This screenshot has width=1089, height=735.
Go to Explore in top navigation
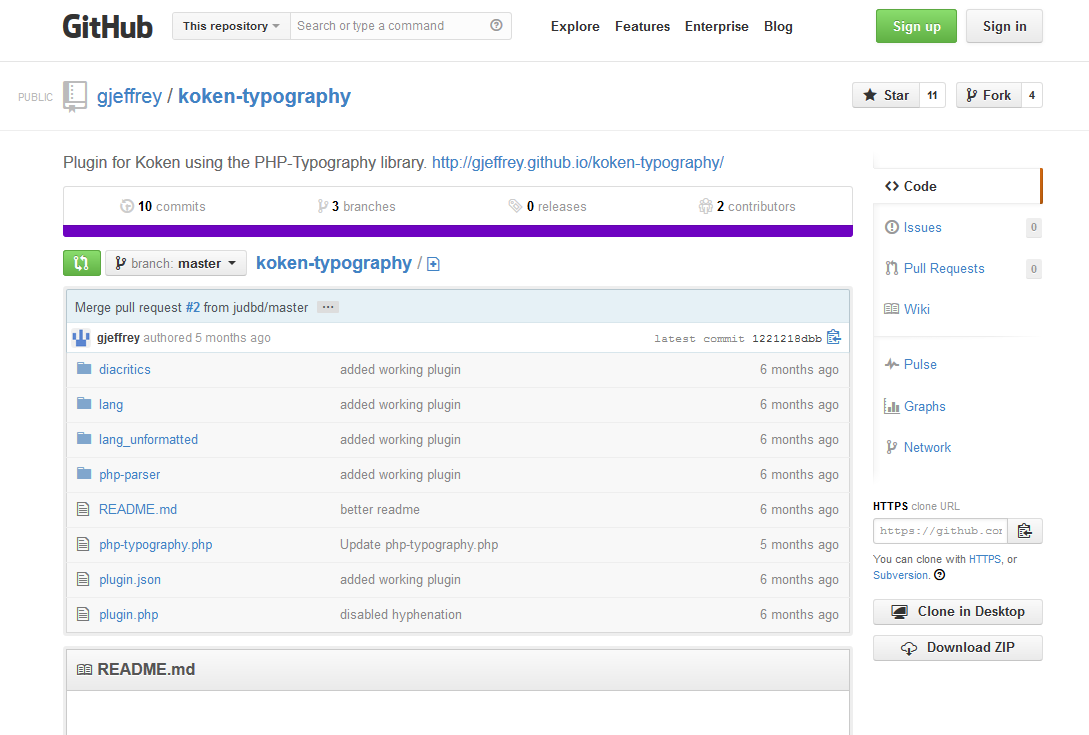575,26
